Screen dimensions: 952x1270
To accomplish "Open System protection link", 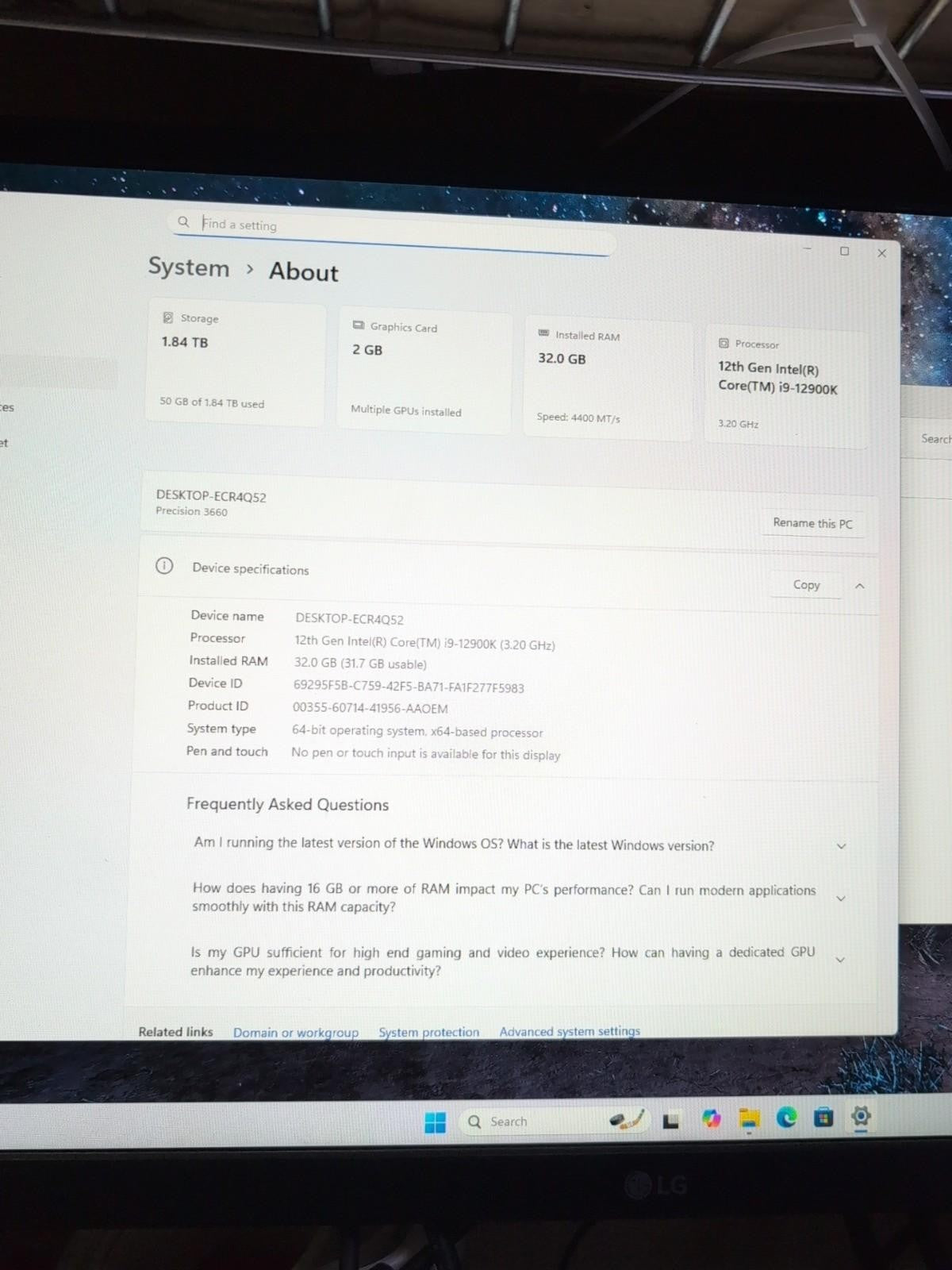I will pos(429,1032).
